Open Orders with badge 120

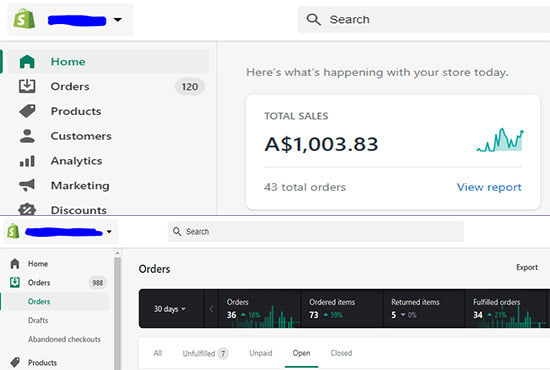coord(108,87)
